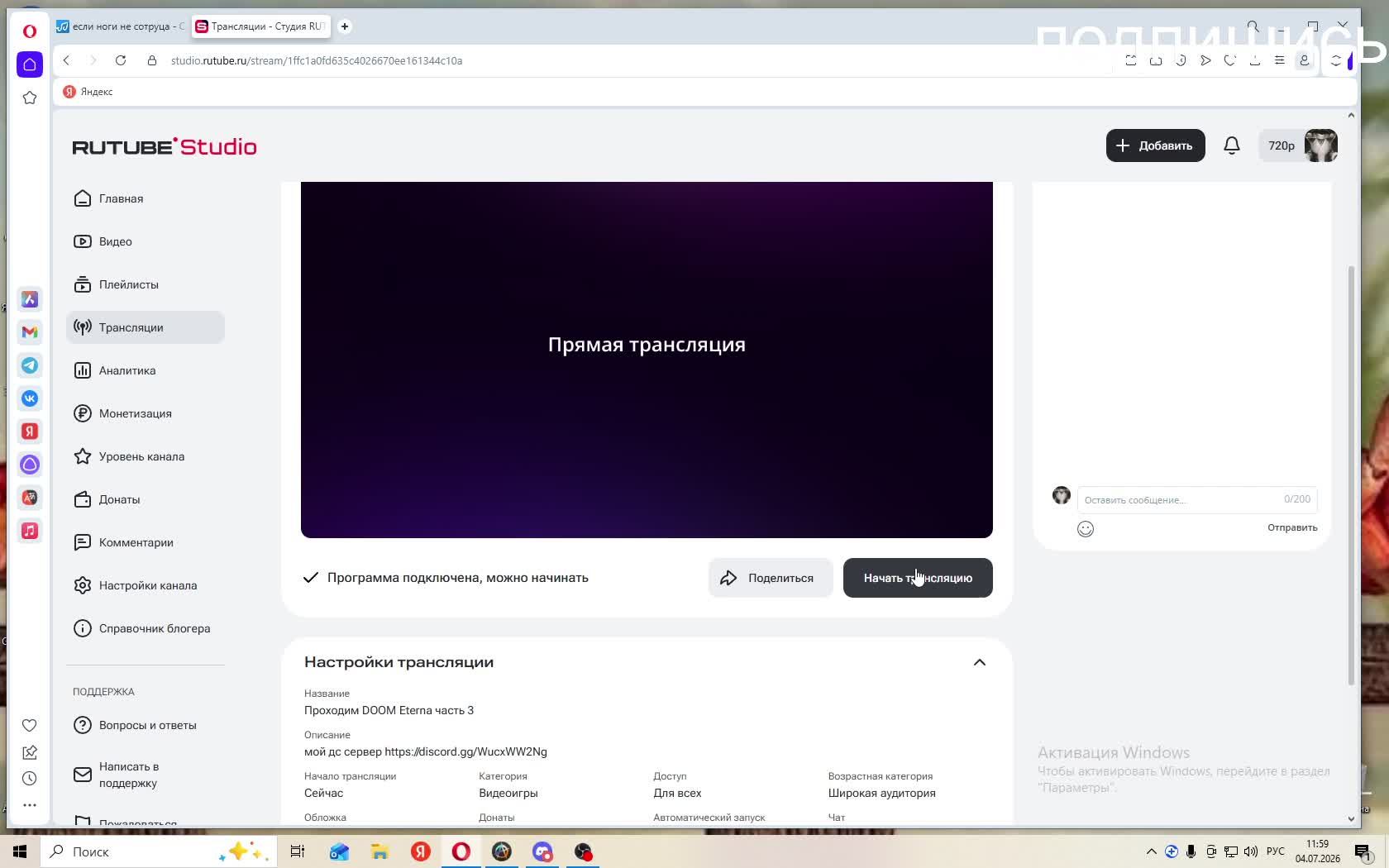Click the browser back arrow
The image size is (1389, 868).
pyautogui.click(x=67, y=60)
